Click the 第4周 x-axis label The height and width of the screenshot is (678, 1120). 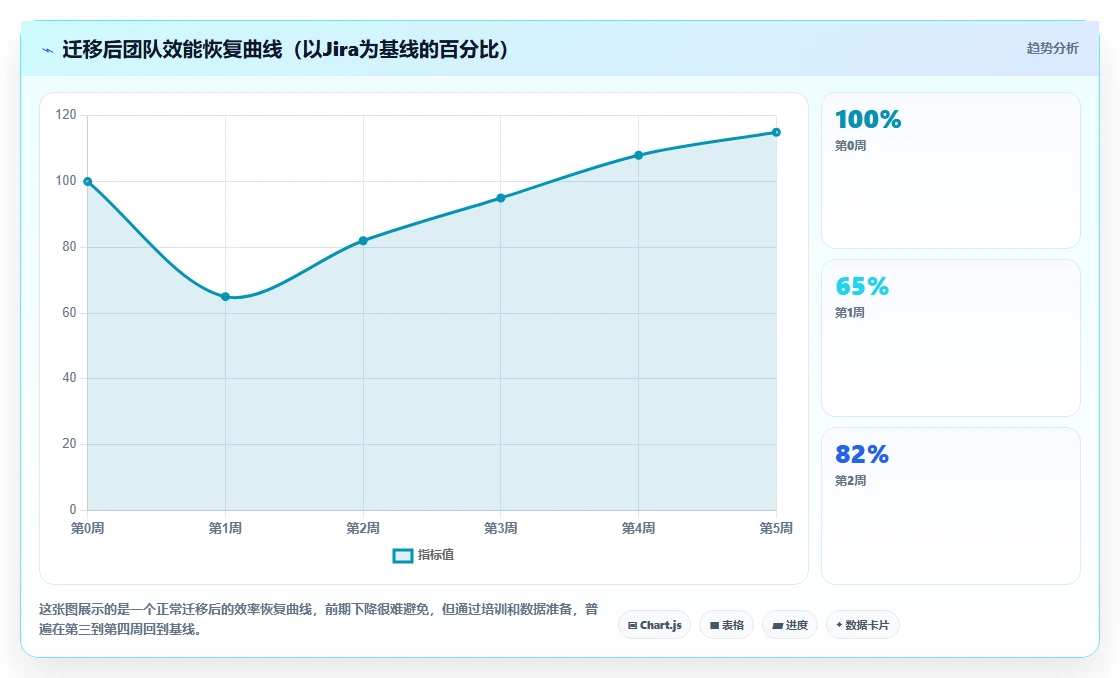pyautogui.click(x=639, y=528)
